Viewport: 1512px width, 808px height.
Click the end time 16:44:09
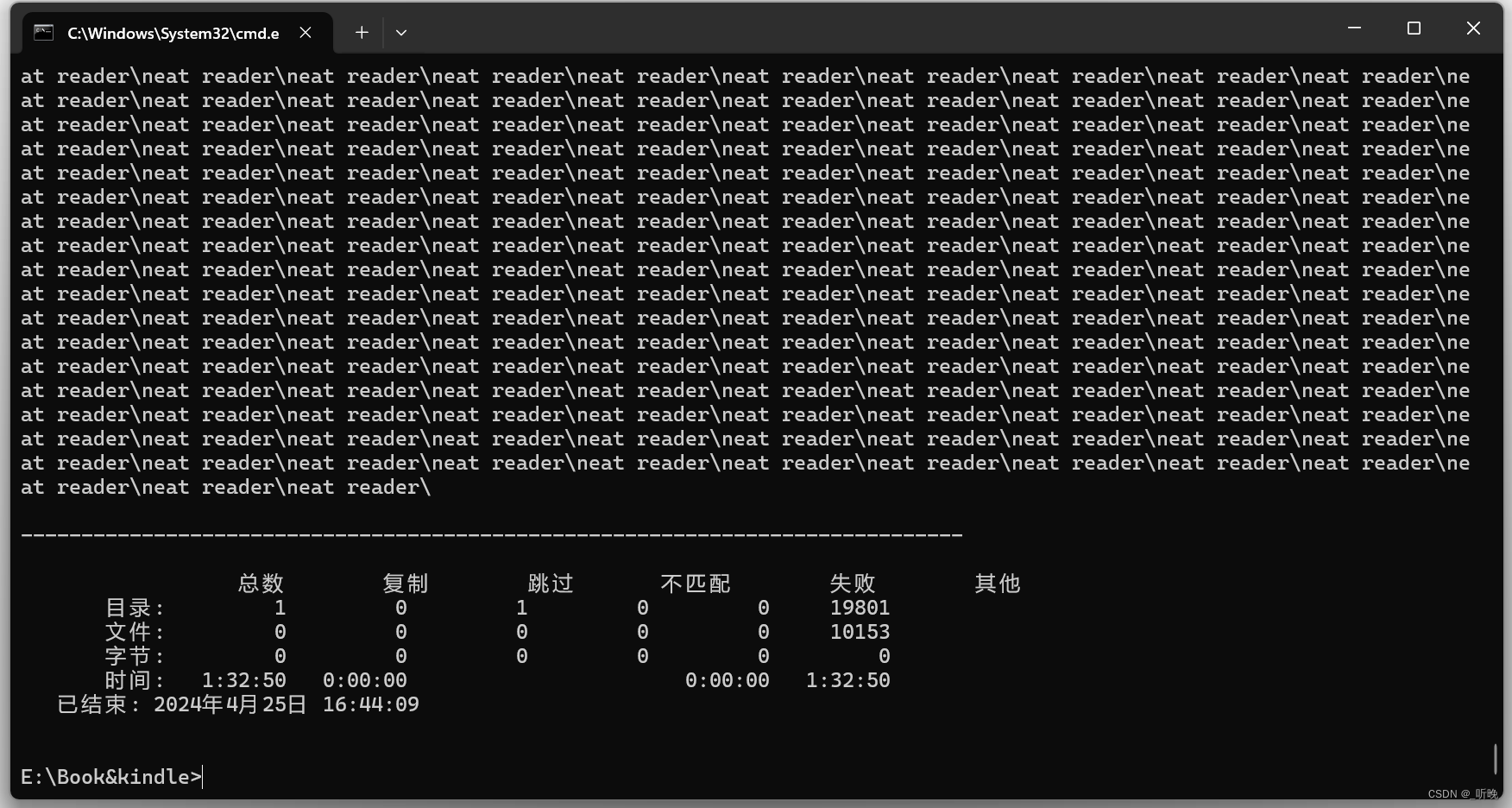click(x=371, y=704)
